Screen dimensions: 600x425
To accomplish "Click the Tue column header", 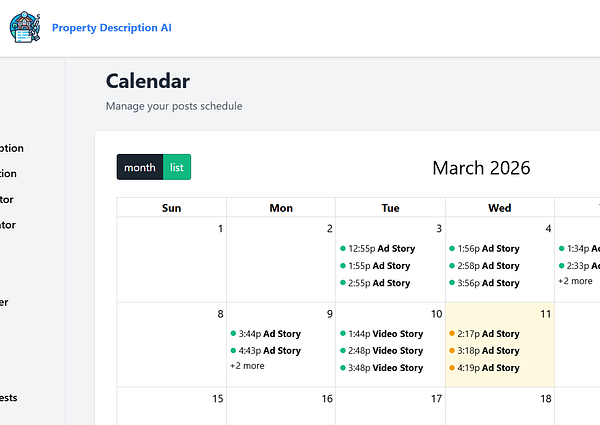I will coord(390,208).
